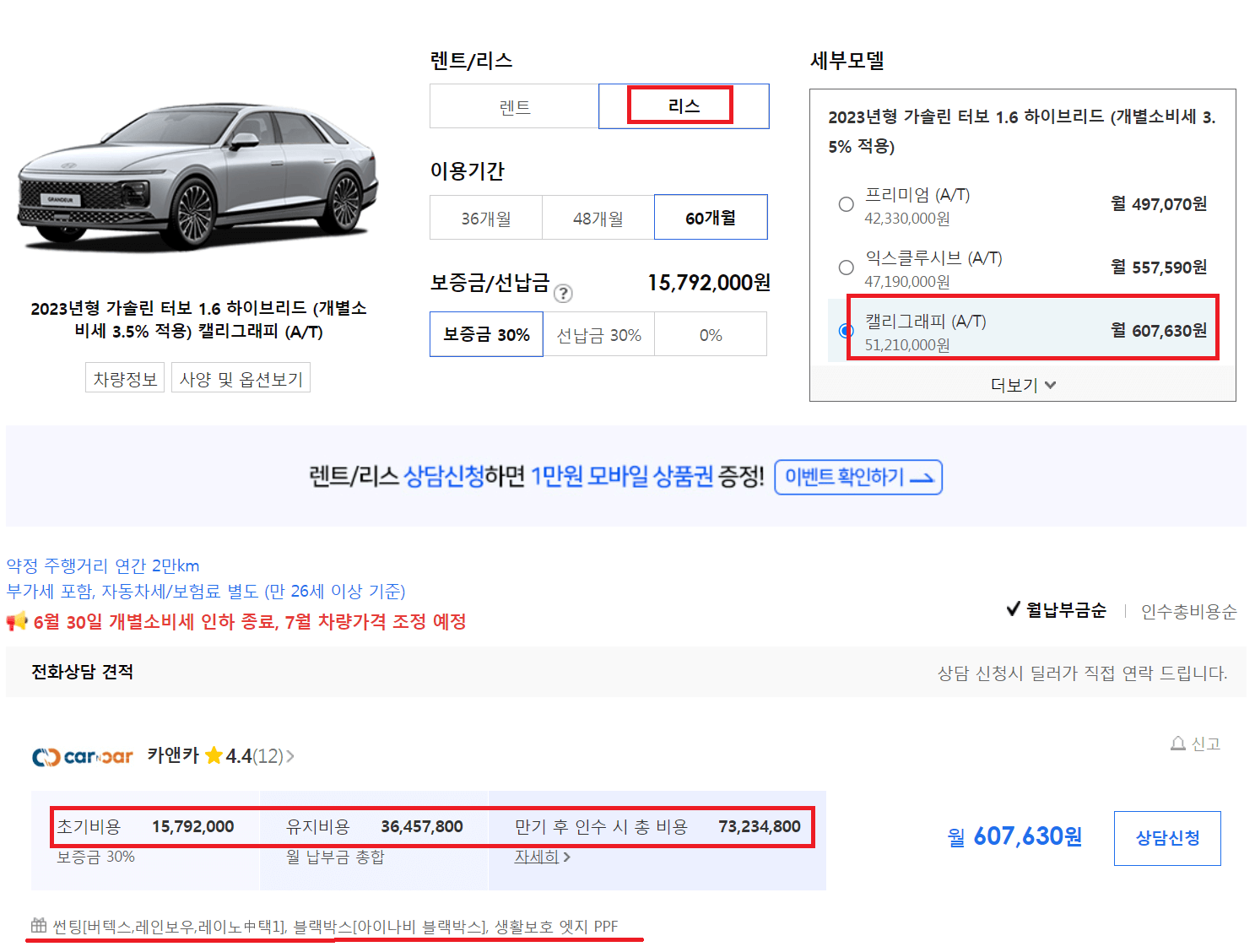This screenshot has width=1255, height=952.
Task: Open 차량정보 vehicle information
Action: (124, 377)
